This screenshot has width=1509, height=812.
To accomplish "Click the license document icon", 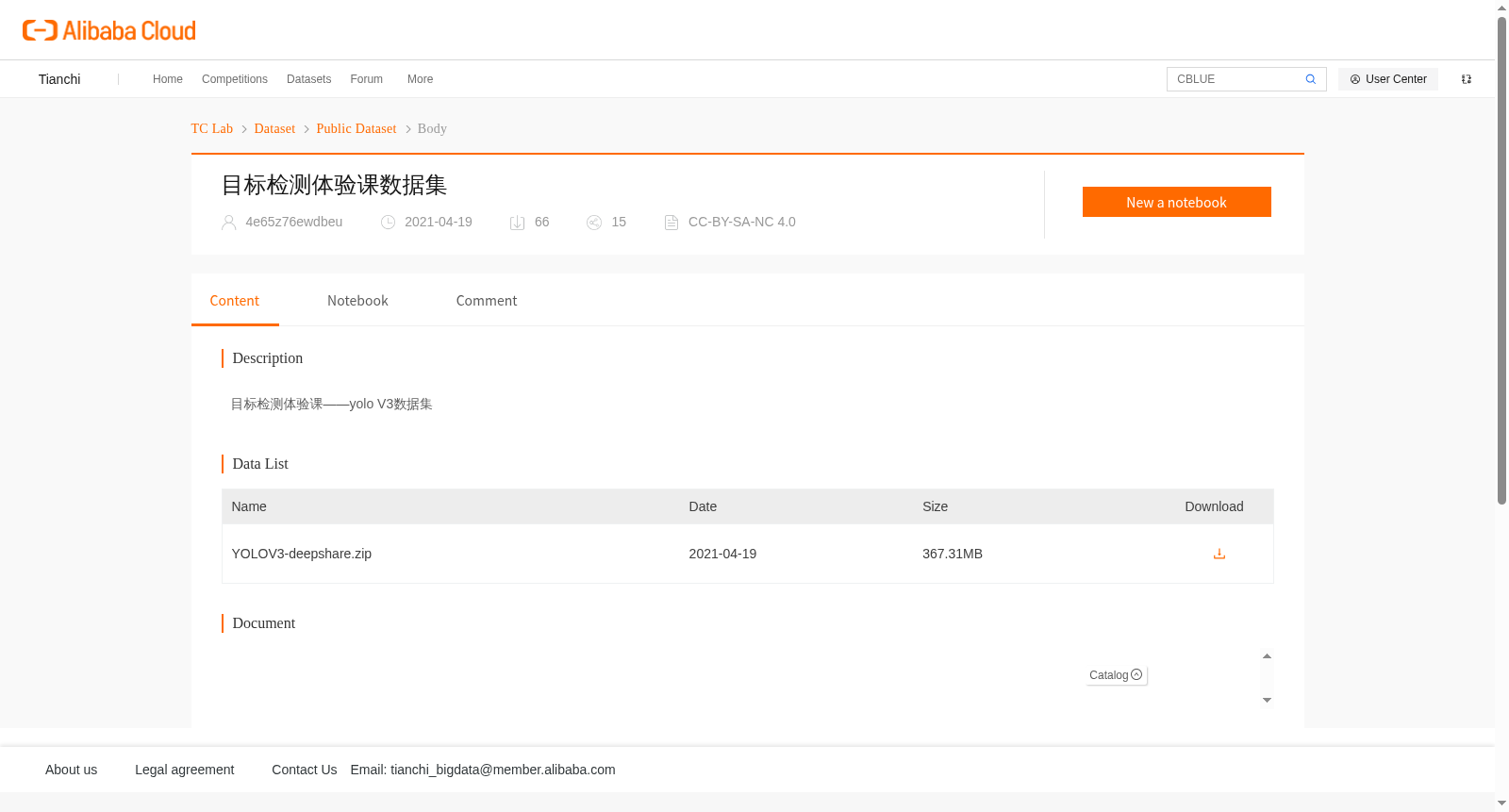I will coord(672,223).
